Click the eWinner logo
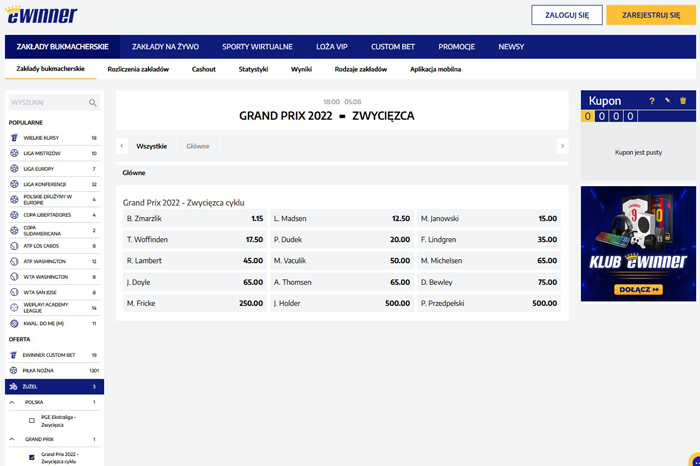Viewport: 700px width, 466px height. click(x=41, y=15)
